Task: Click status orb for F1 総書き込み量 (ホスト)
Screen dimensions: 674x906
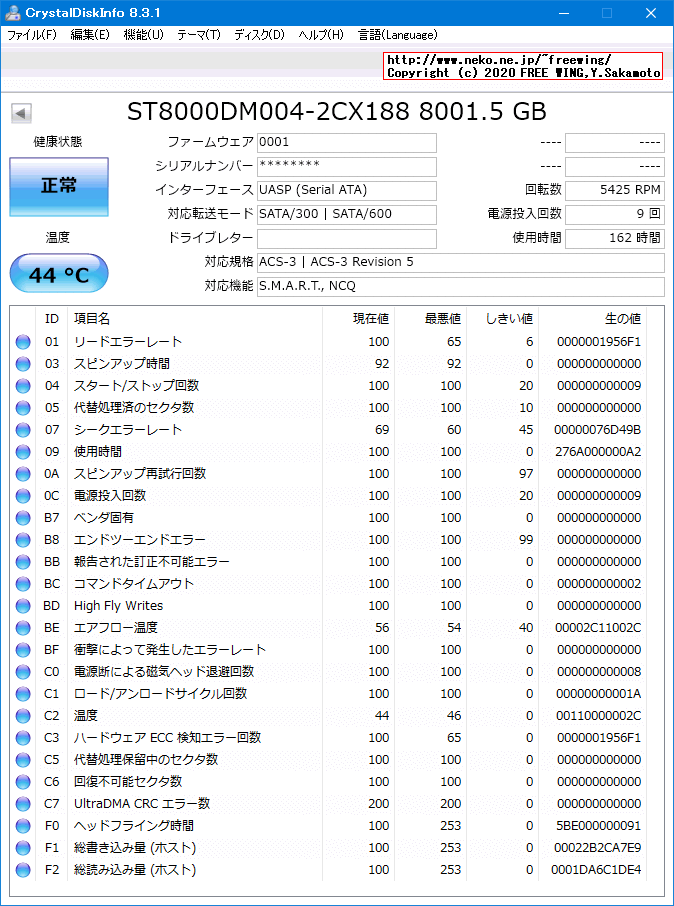Action: (23, 848)
